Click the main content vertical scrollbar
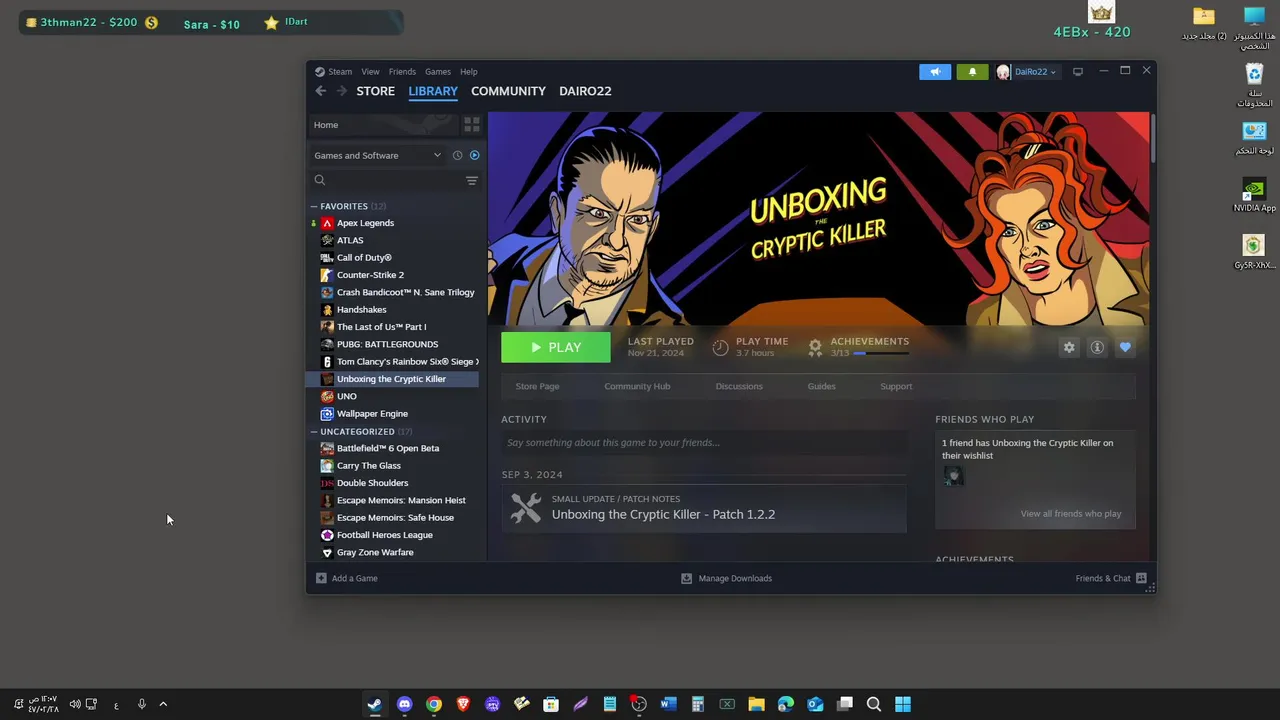 1152,137
